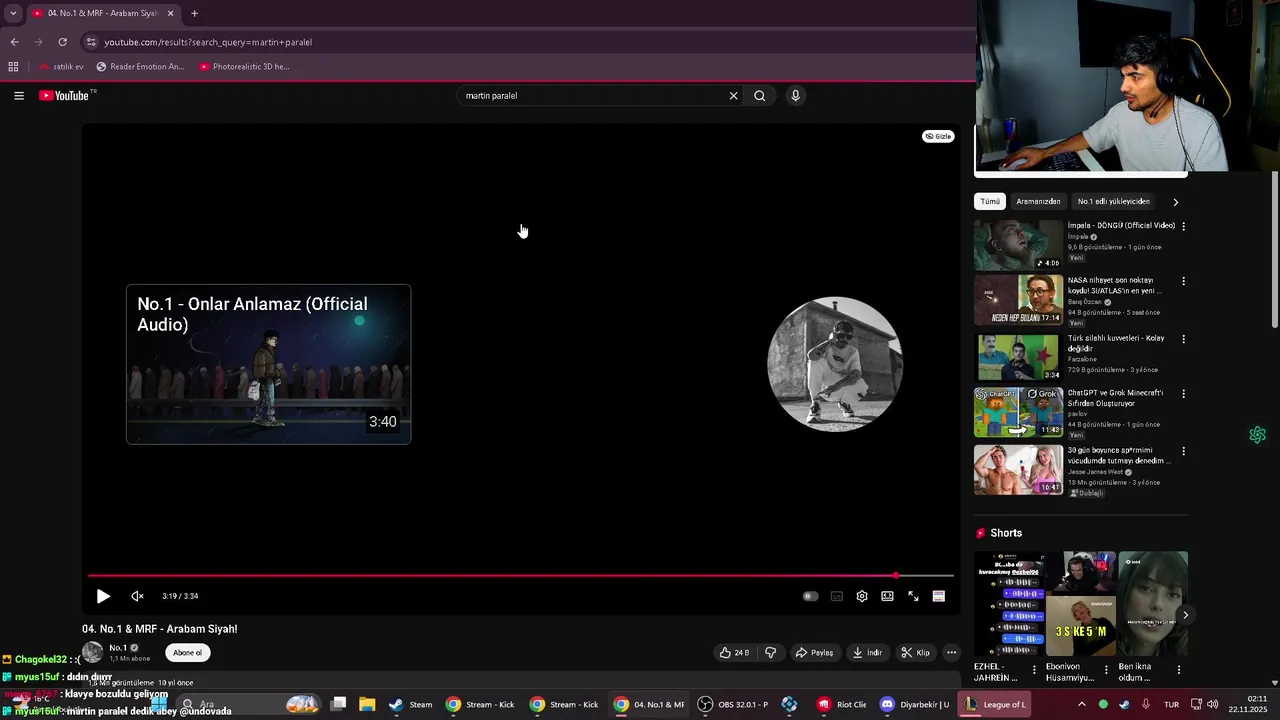The image size is (1280, 720).
Task: Open Ben ikna oldum short thumbnail
Action: coord(1153,604)
